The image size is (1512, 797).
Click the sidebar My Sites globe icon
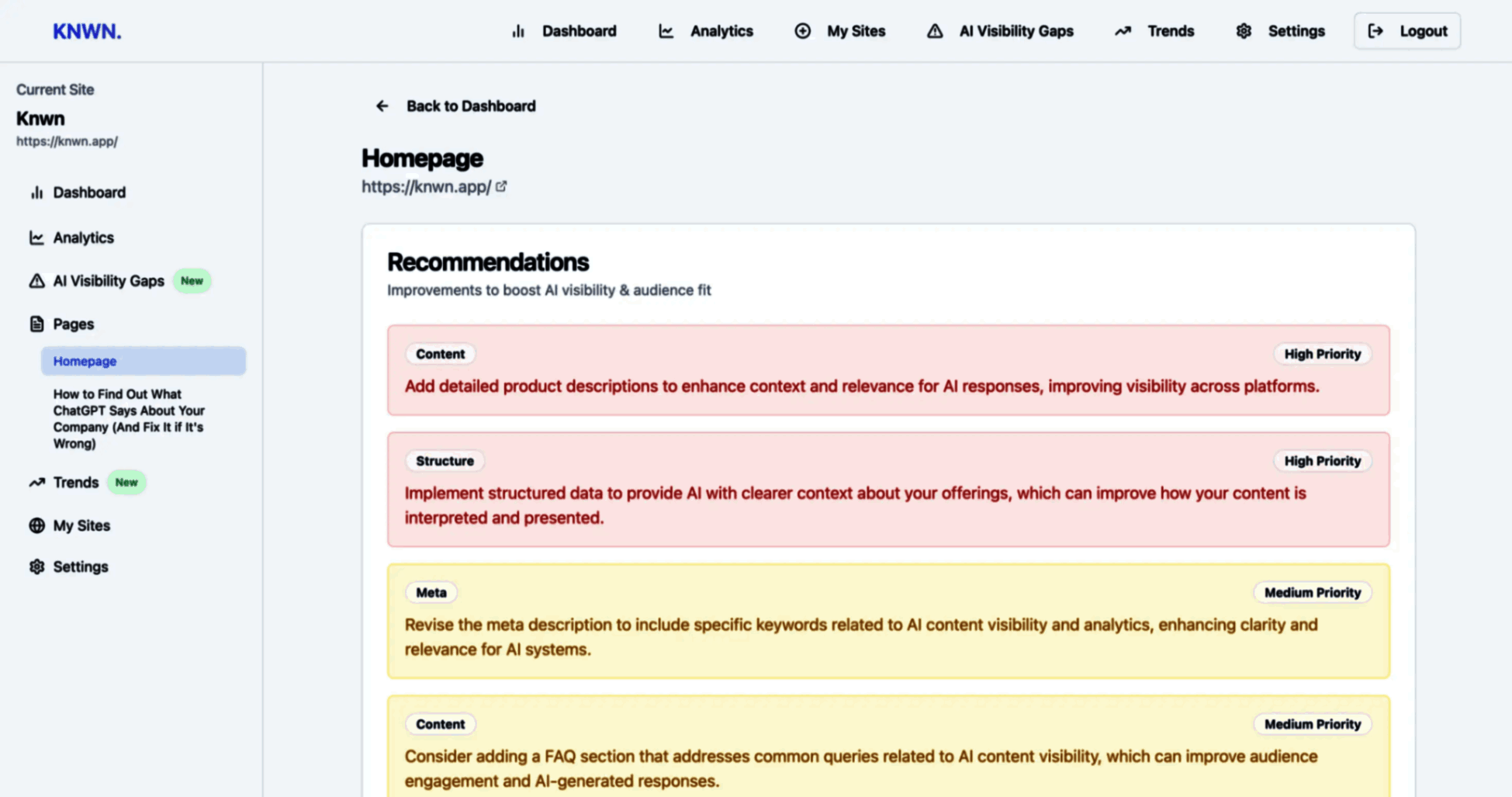tap(36, 525)
